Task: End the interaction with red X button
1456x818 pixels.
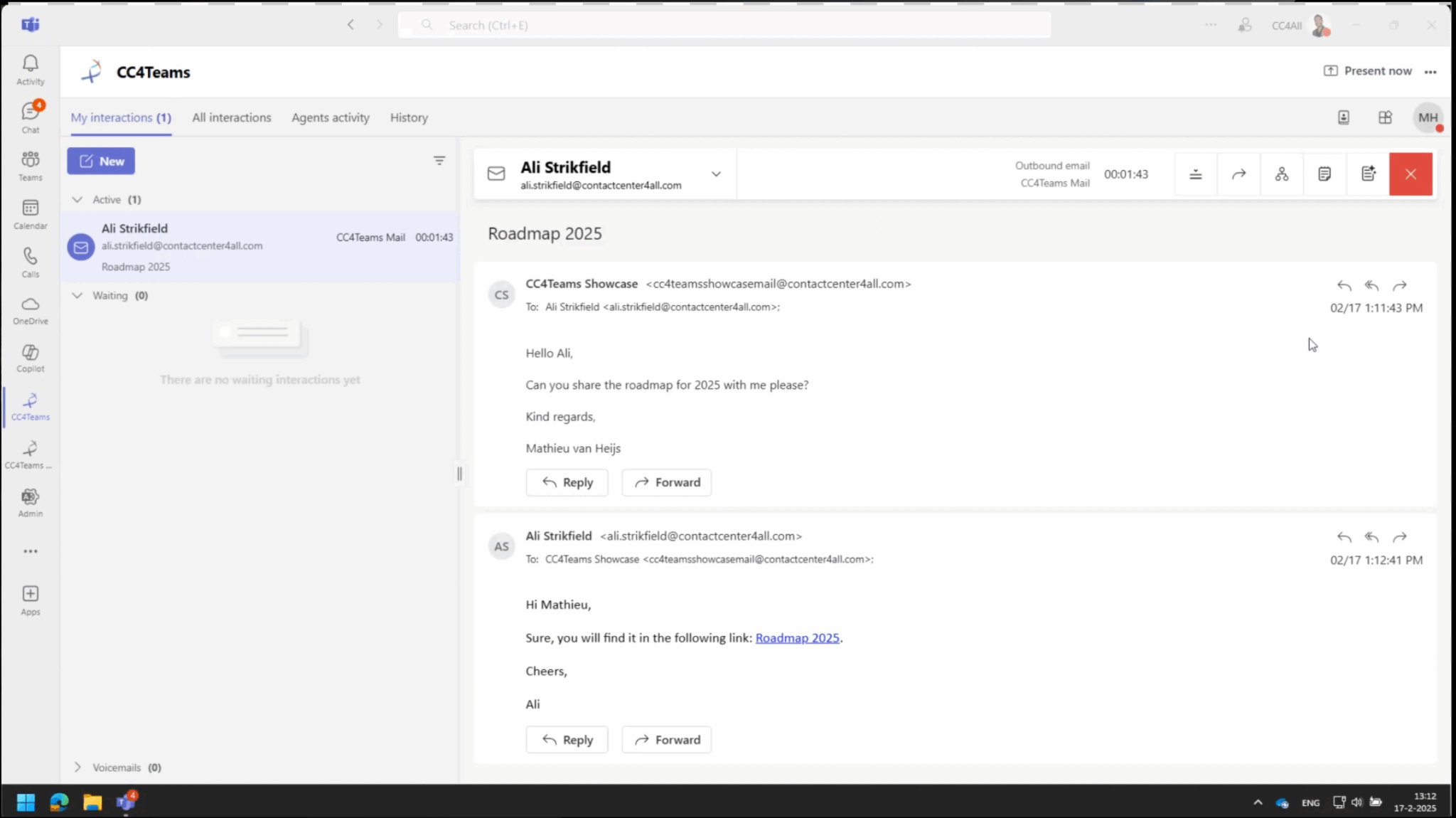Action: coord(1410,174)
